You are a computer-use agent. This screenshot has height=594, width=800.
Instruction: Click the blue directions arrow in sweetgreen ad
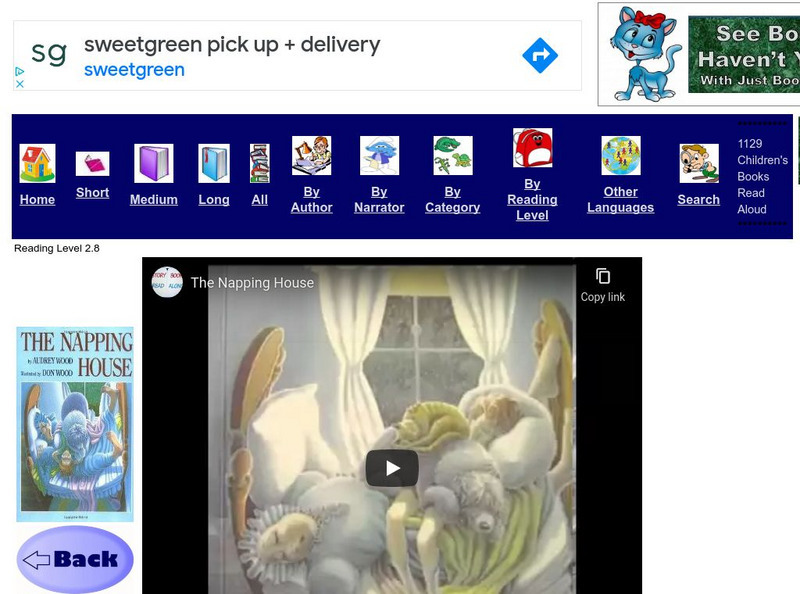pos(540,55)
